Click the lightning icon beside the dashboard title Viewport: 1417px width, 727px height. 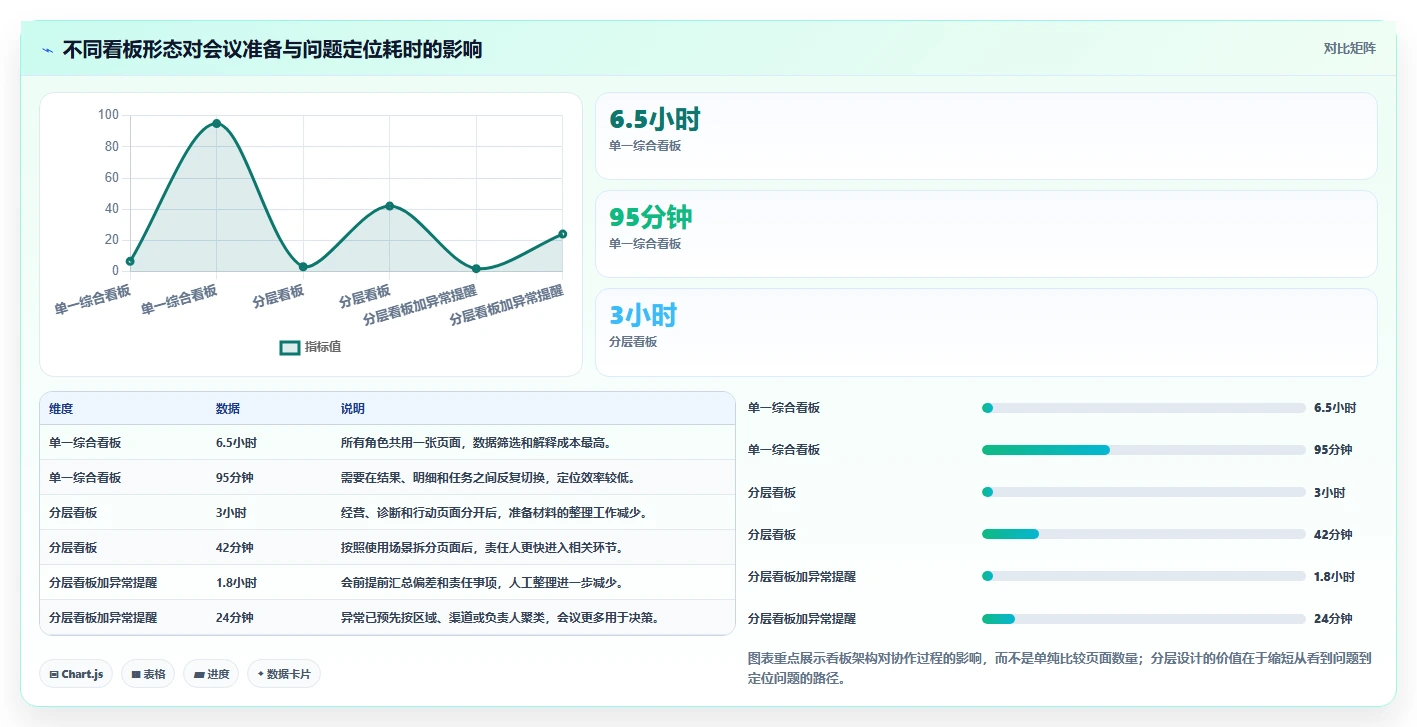tap(48, 49)
